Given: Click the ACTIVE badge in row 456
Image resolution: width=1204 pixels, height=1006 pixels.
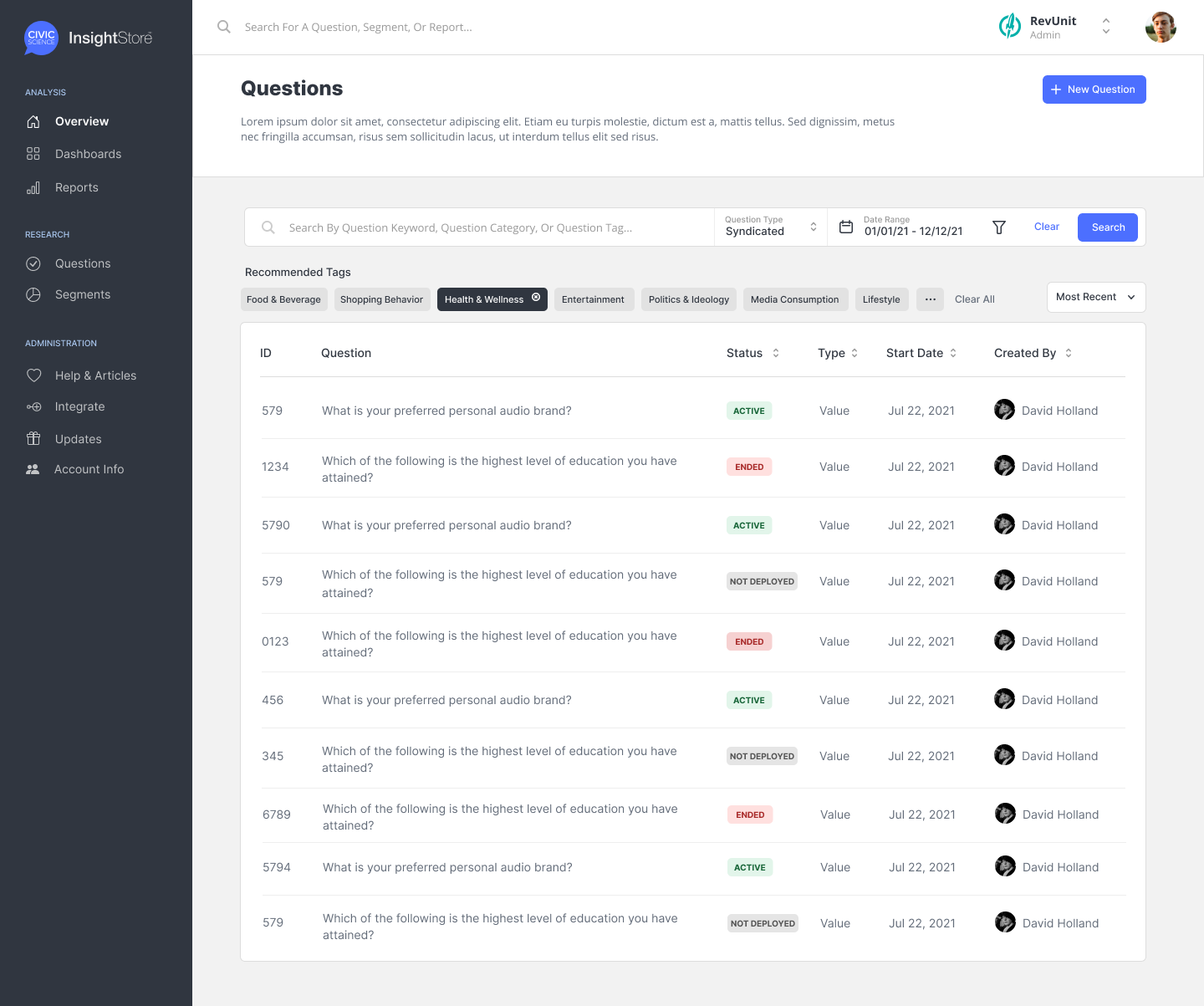Looking at the screenshot, I should [749, 700].
